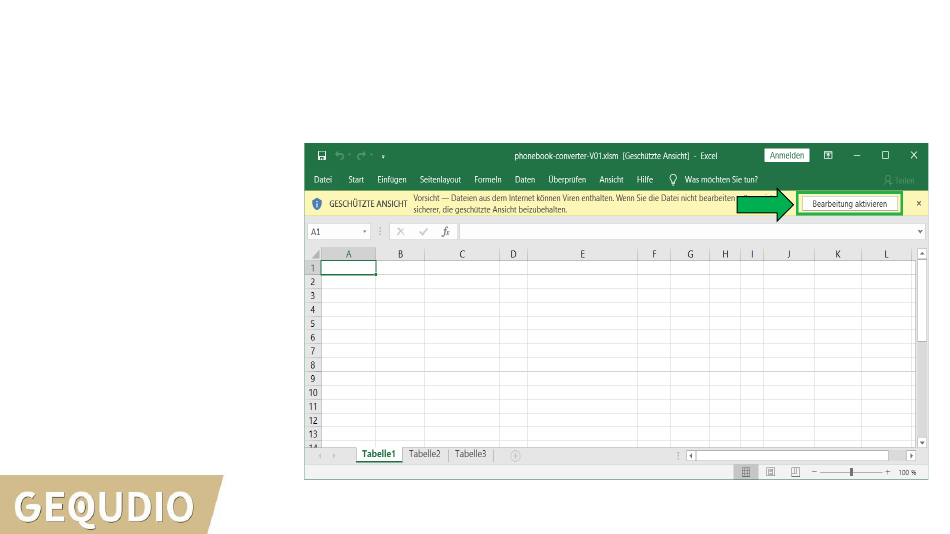Open the Daten tab
This screenshot has height=534, width=950.
[x=525, y=179]
